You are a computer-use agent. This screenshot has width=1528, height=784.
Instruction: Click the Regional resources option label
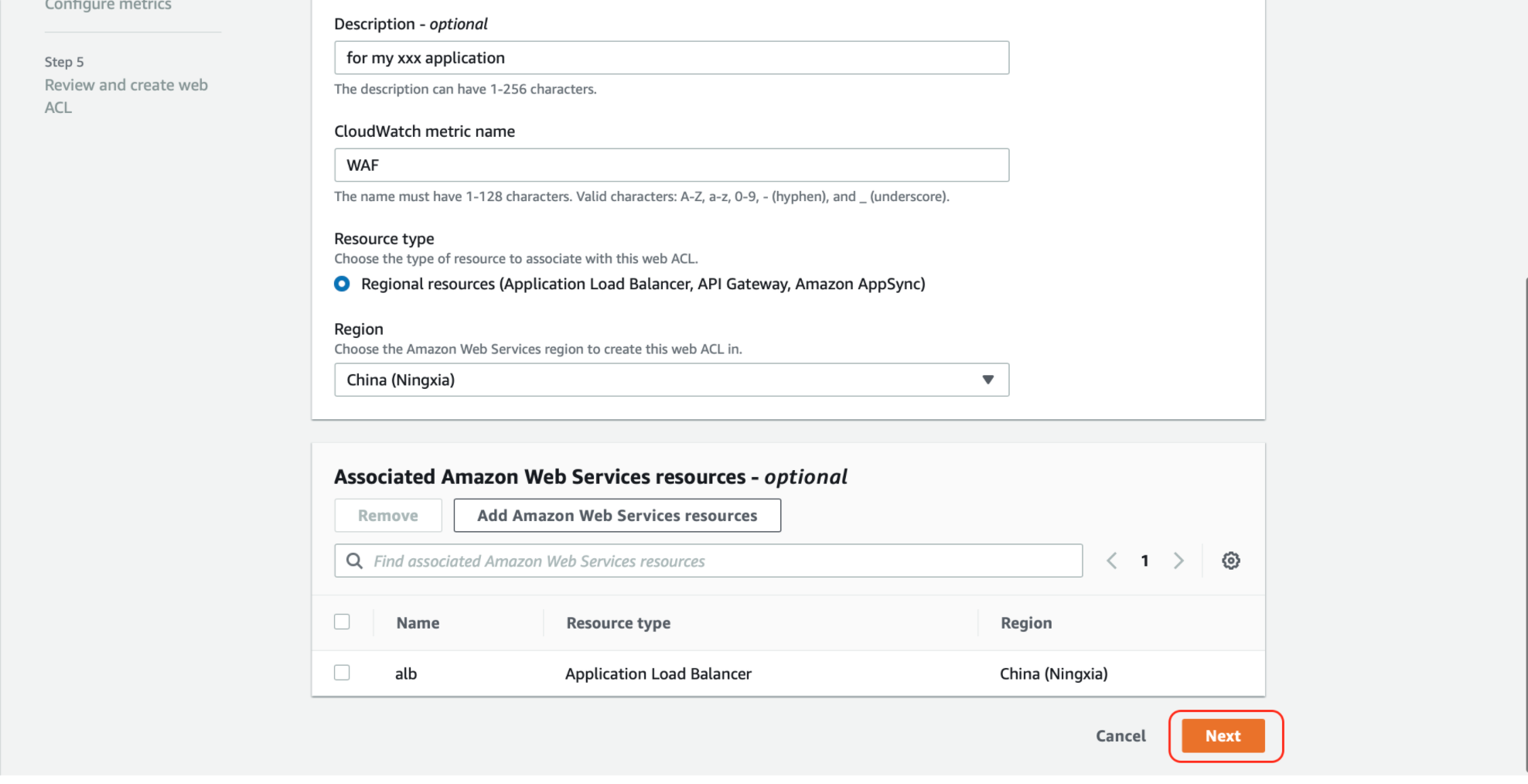[643, 284]
